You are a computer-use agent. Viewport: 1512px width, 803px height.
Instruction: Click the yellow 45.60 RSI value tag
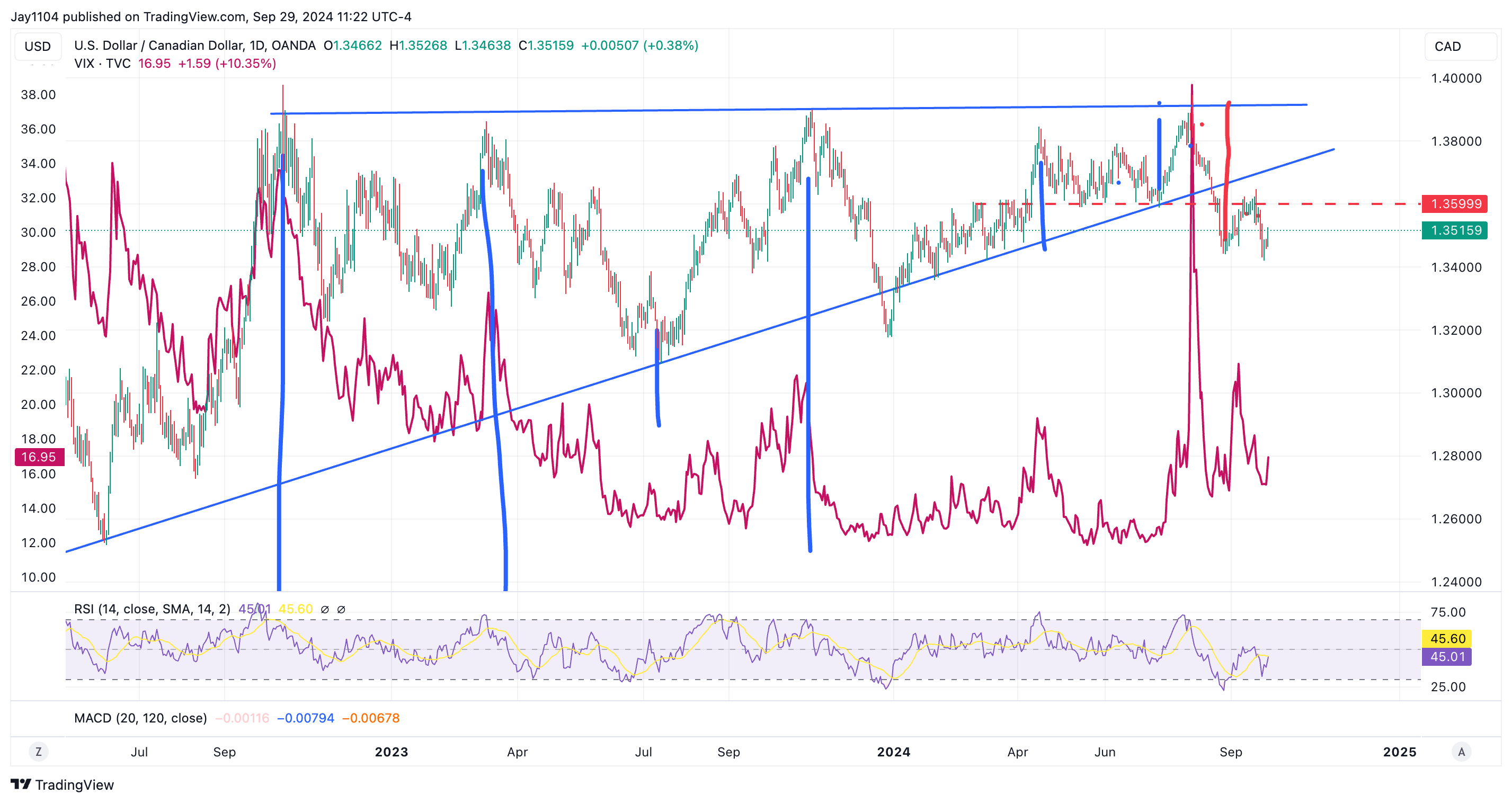1447,639
